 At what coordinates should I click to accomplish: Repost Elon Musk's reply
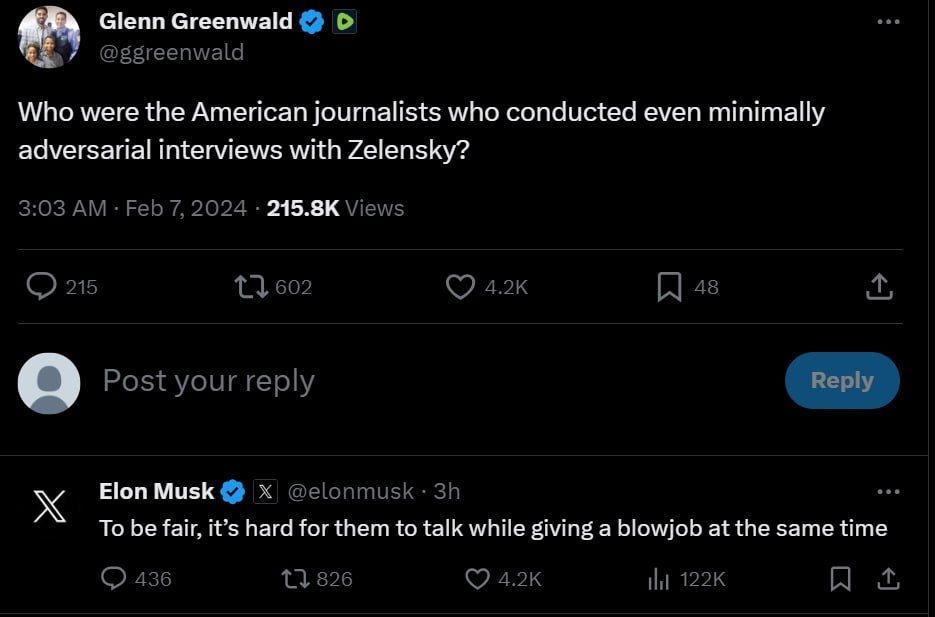pyautogui.click(x=293, y=578)
